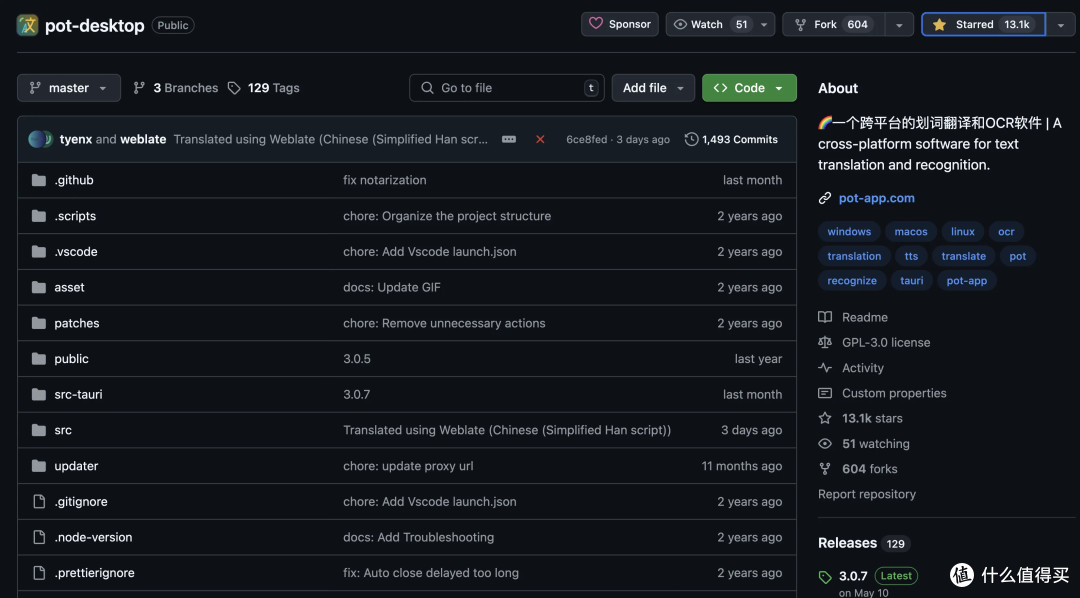The width and height of the screenshot is (1080, 598).
Task: Open the .scripts folder name
Action: (x=75, y=216)
